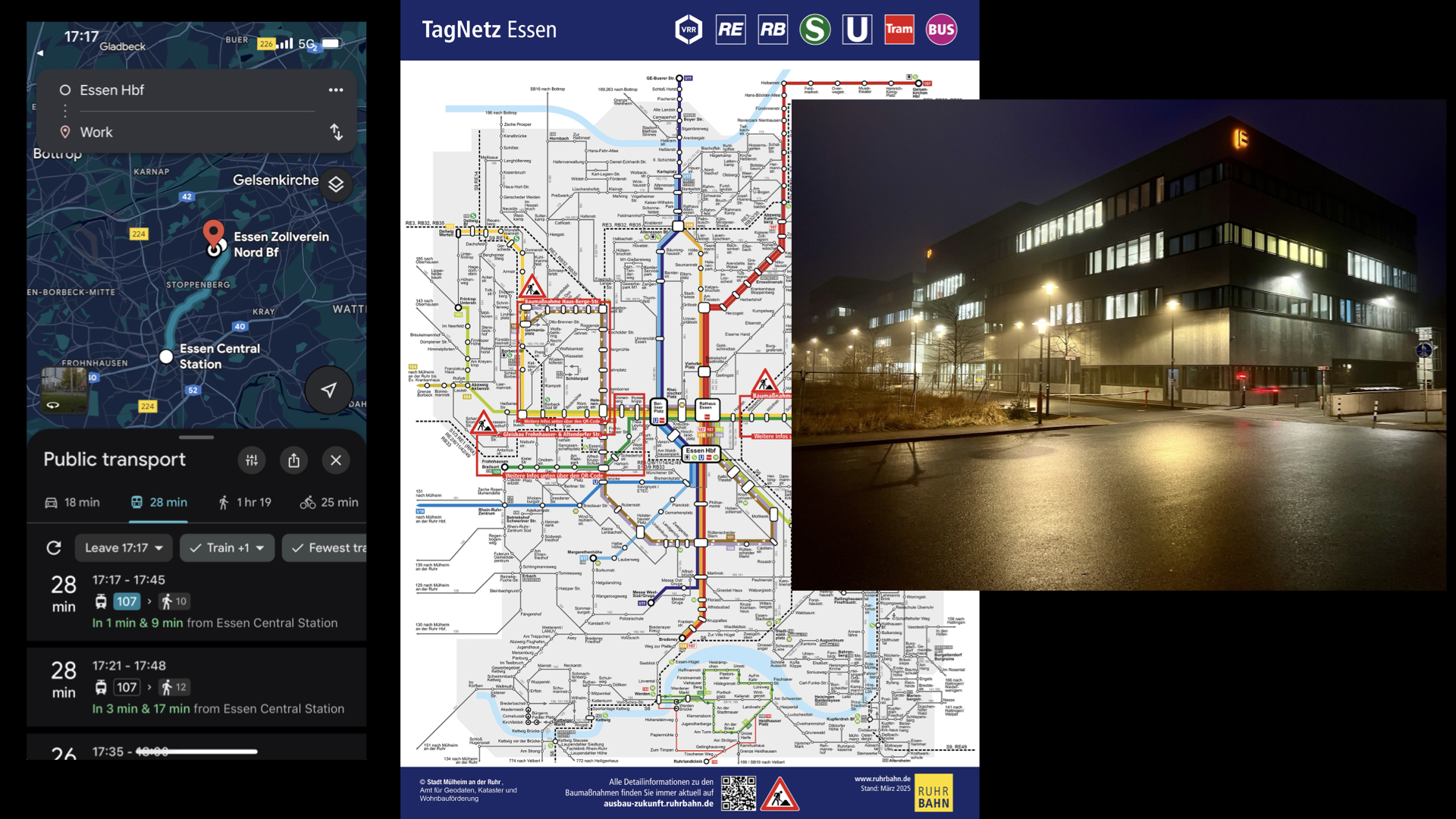Tap the blue 107 line badge

coord(127,601)
